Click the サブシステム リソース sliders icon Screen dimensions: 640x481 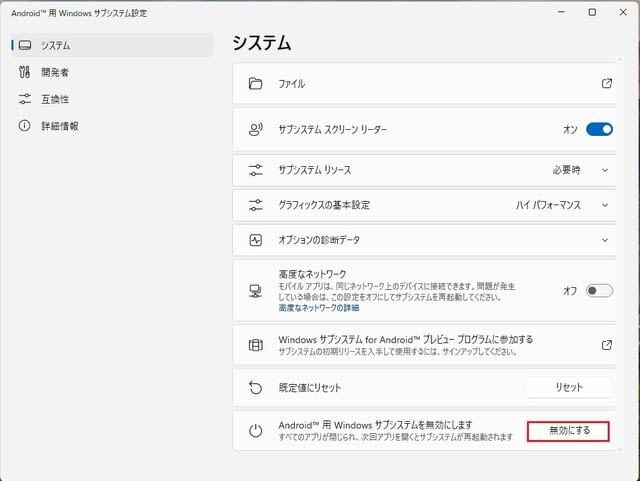click(256, 170)
